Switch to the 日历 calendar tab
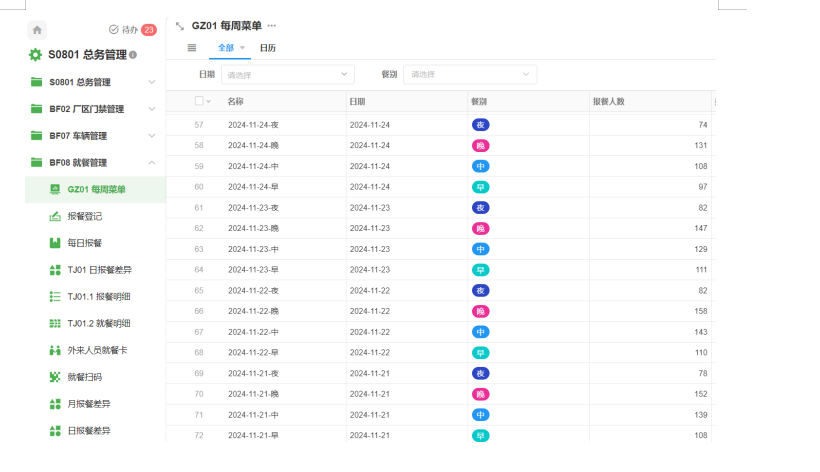 [268, 48]
